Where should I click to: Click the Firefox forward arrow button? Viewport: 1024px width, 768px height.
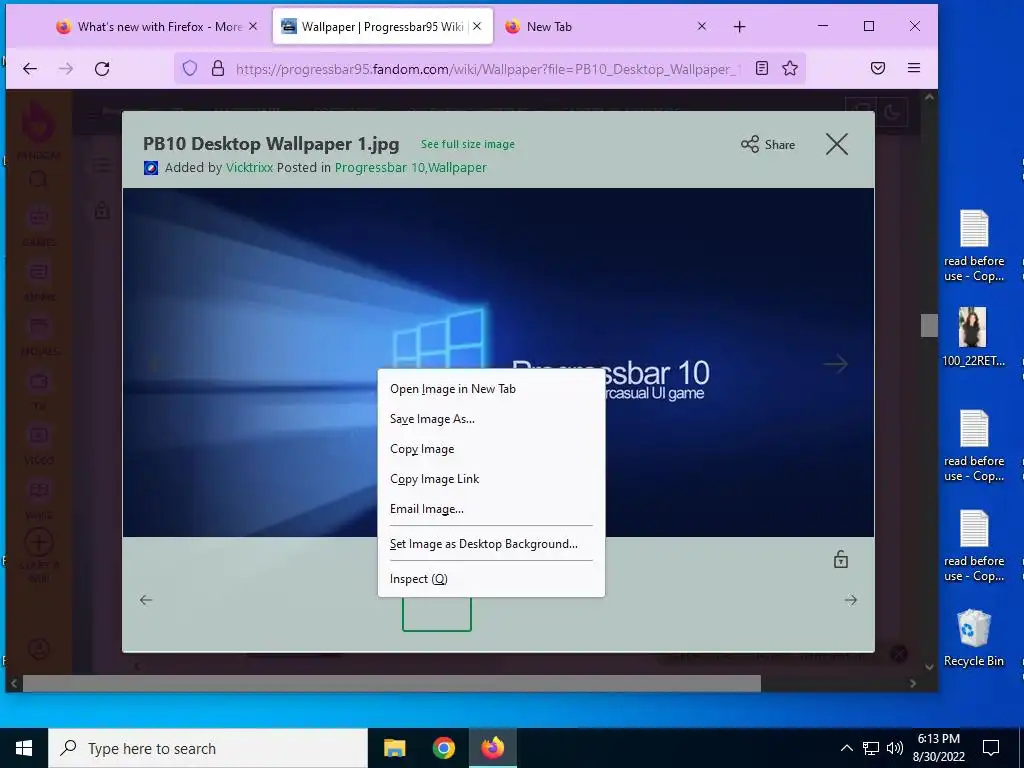click(66, 69)
